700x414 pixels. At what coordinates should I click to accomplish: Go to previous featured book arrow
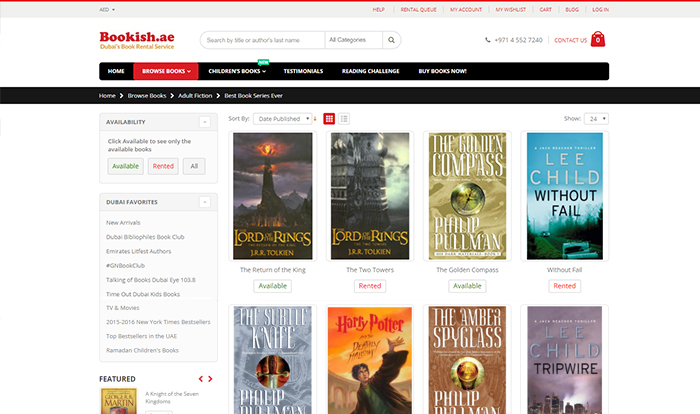[x=201, y=379]
